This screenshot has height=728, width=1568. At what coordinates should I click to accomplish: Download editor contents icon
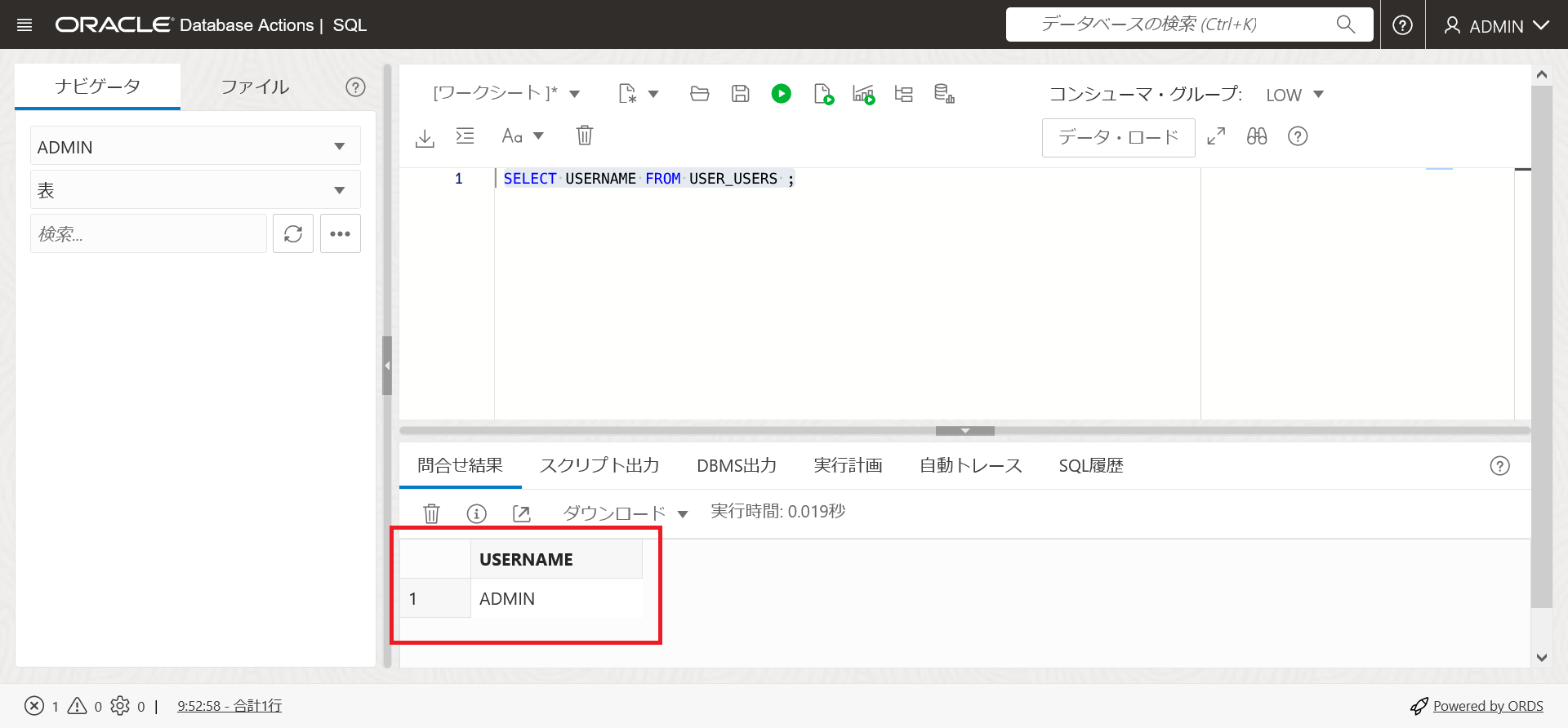tap(425, 137)
